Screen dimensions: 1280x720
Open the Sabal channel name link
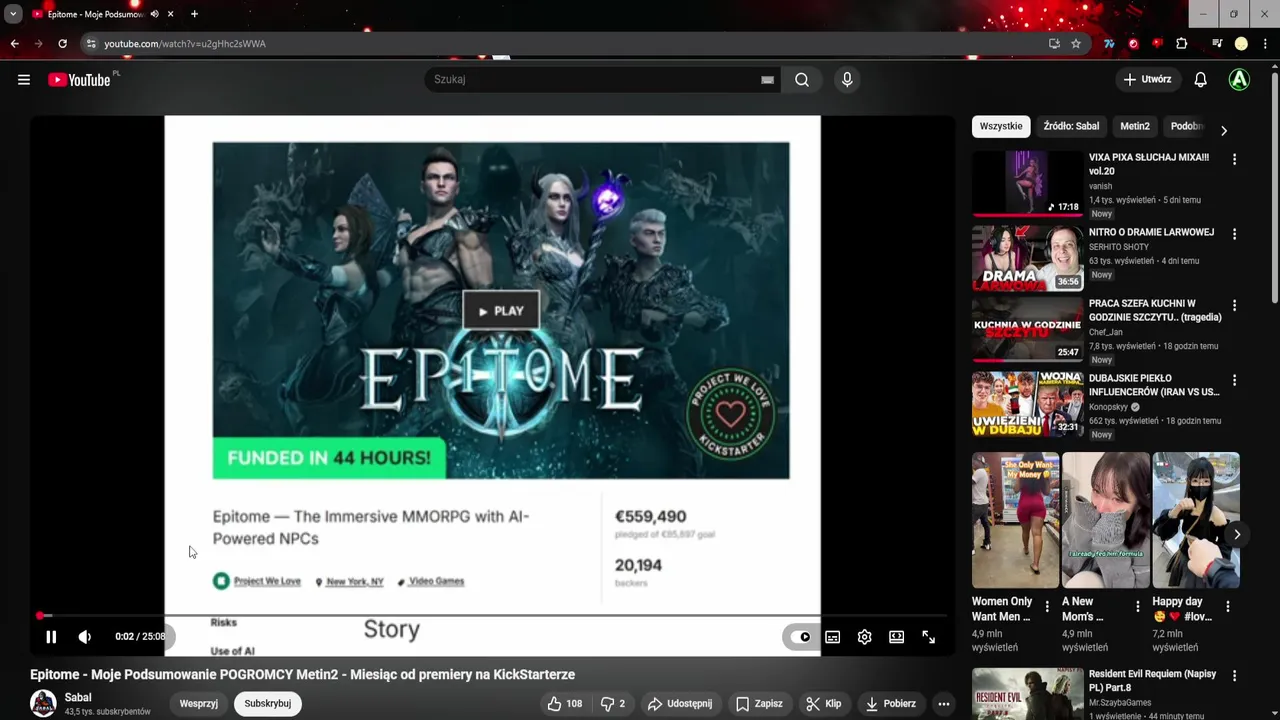click(78, 697)
